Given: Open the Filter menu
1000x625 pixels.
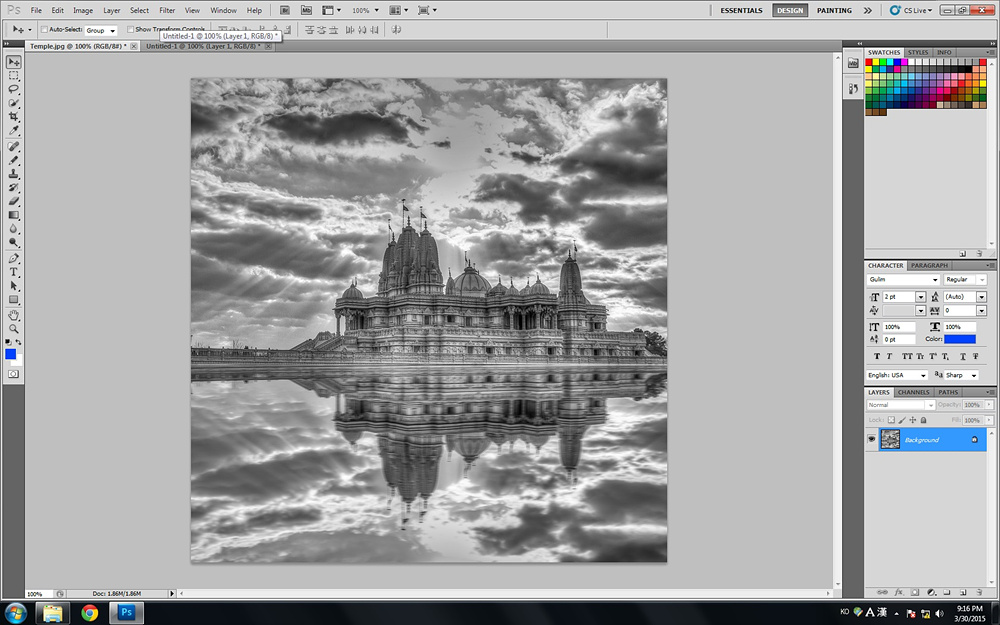Looking at the screenshot, I should (x=167, y=10).
